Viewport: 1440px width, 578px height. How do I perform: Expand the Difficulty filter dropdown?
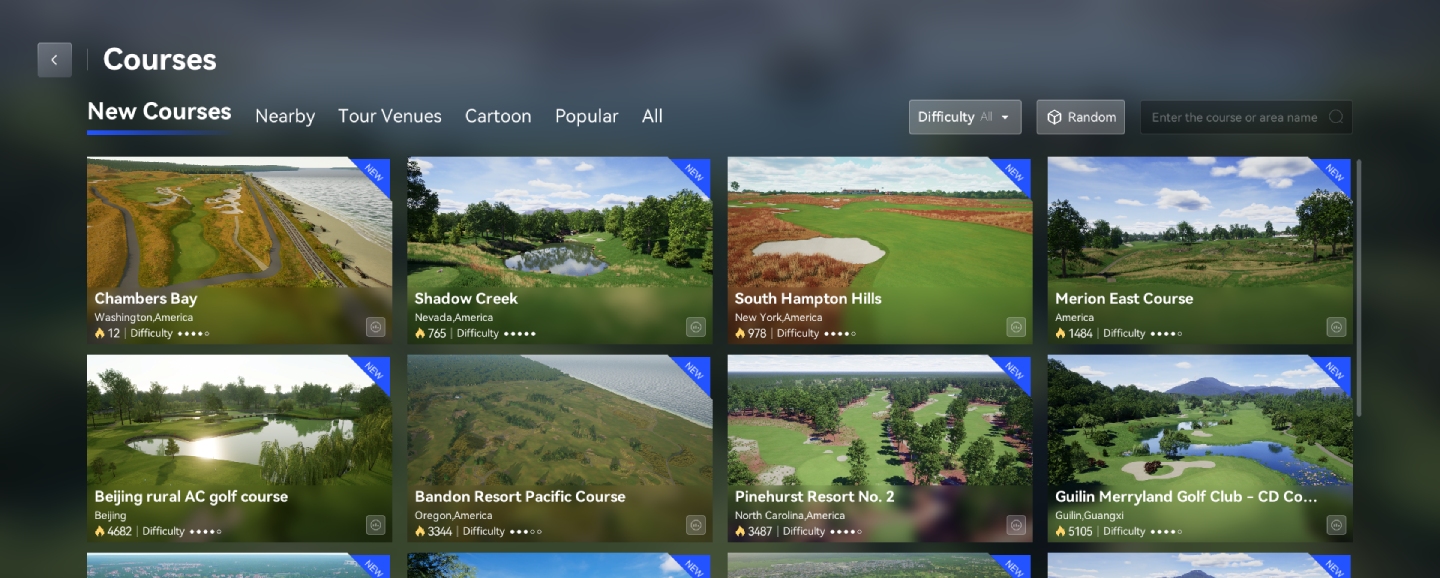(x=965, y=117)
